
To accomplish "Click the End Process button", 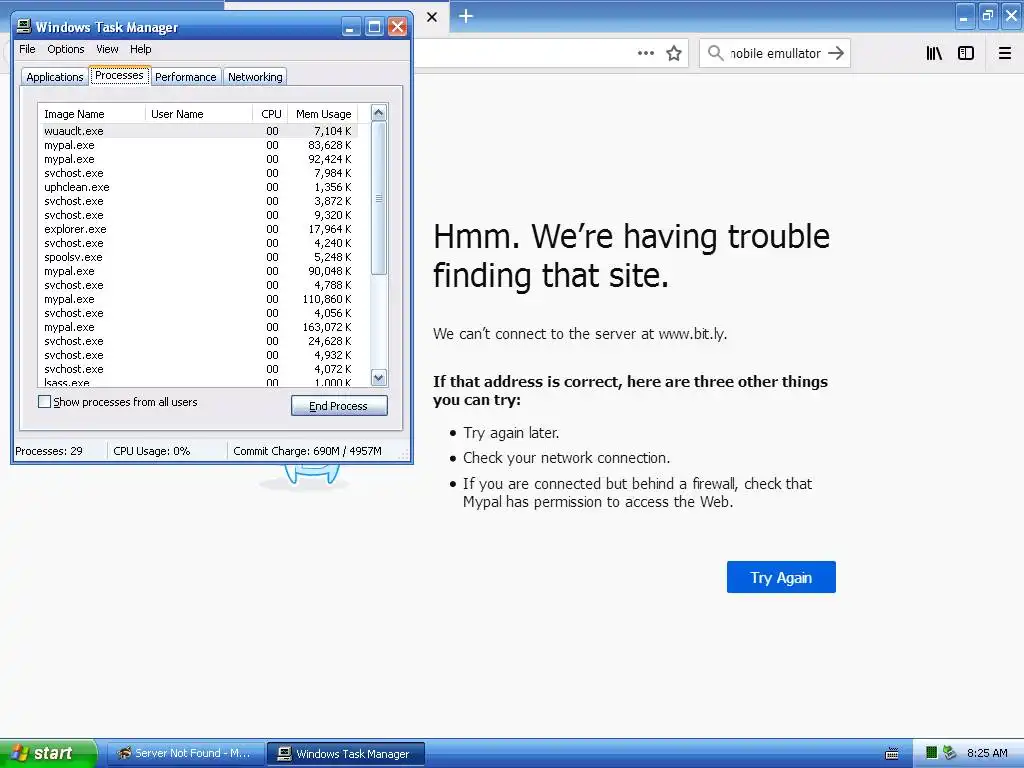I will [x=339, y=406].
